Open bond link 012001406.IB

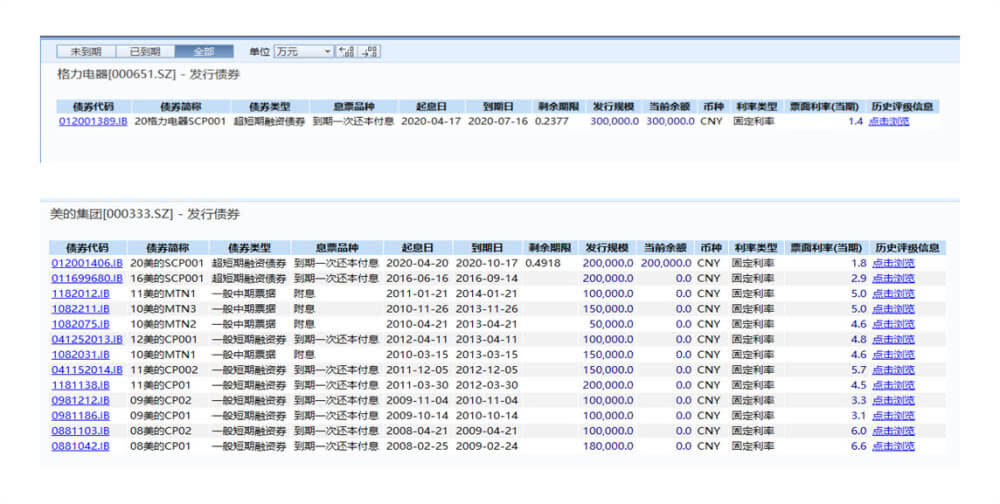pyautogui.click(x=87, y=263)
